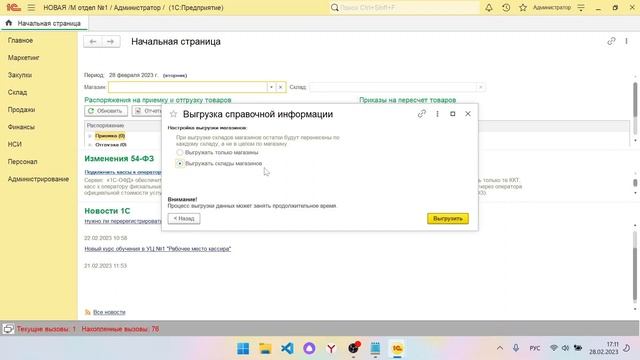This screenshot has width=640, height=360.
Task: Open the Закупки section
Action: pos(20,75)
